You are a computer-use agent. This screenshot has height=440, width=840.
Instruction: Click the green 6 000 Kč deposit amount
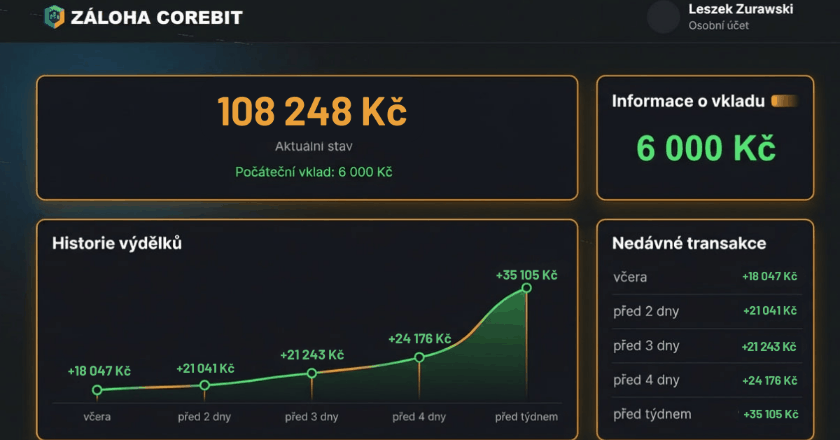point(705,148)
